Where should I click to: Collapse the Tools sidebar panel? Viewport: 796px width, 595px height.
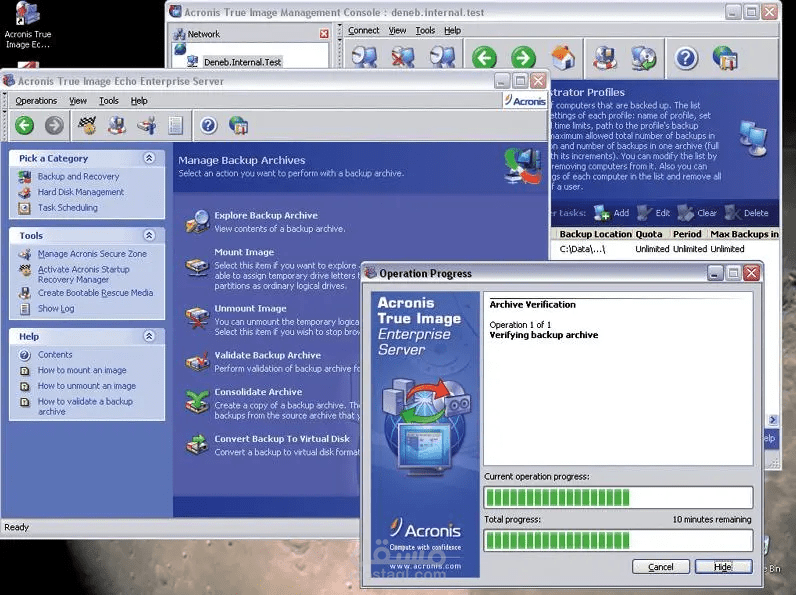149,235
